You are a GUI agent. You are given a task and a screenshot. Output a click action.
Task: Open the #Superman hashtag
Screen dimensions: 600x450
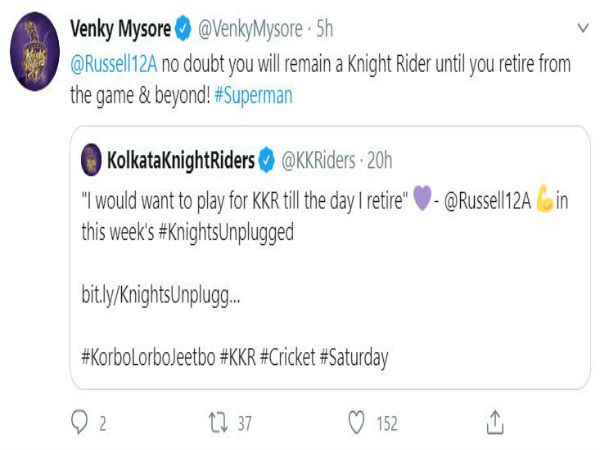(253, 95)
